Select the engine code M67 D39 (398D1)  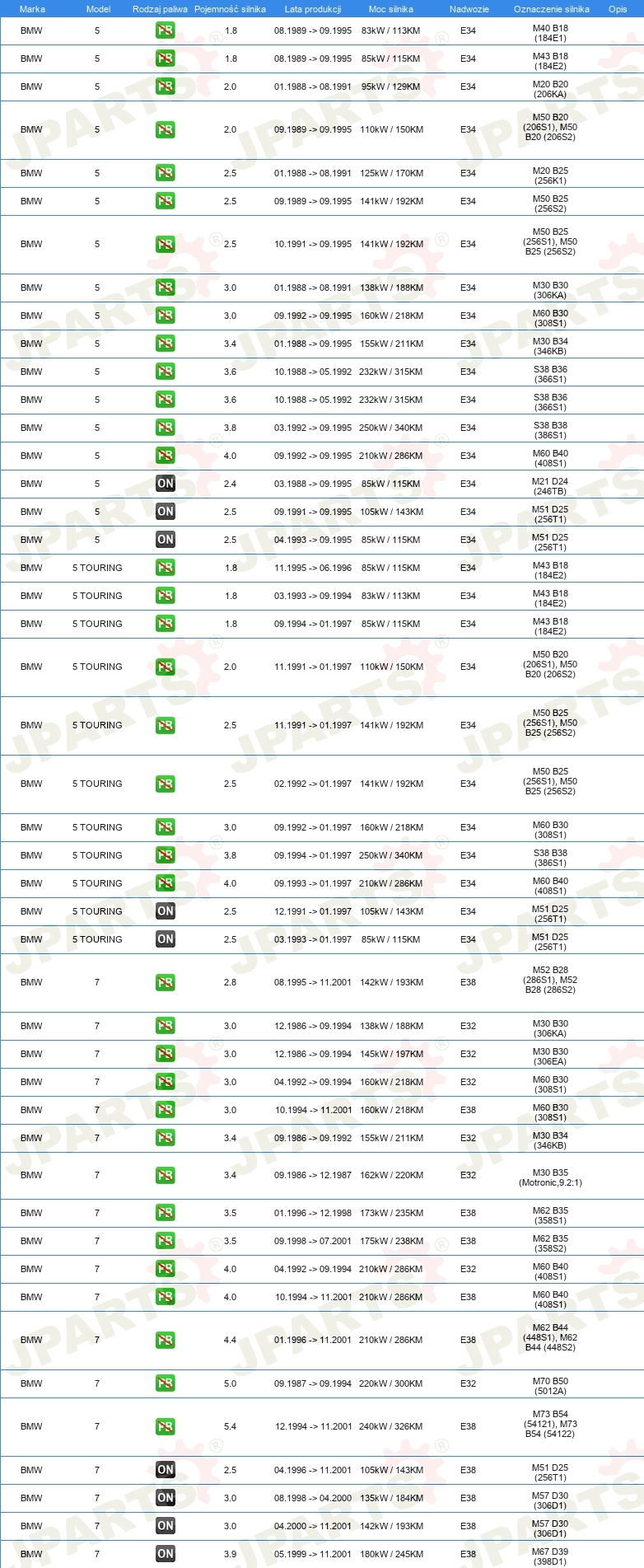click(550, 1556)
